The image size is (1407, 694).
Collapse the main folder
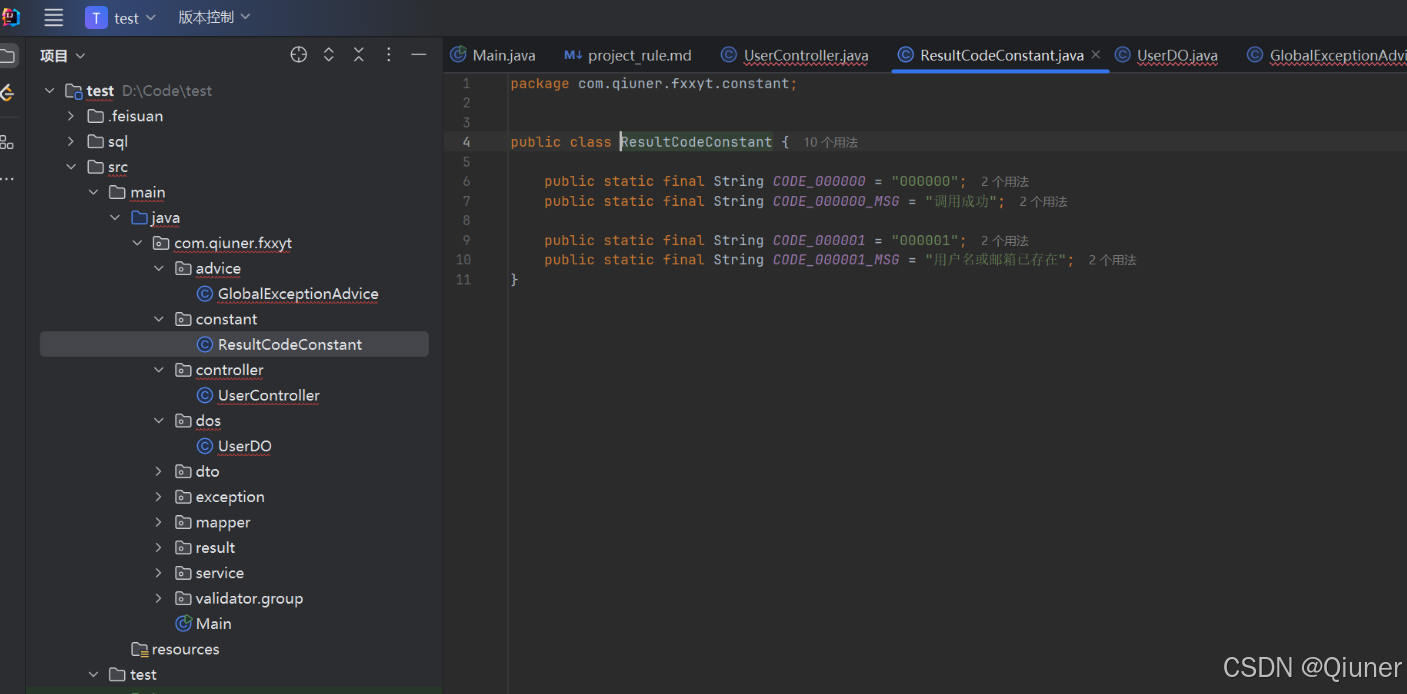[x=93, y=192]
